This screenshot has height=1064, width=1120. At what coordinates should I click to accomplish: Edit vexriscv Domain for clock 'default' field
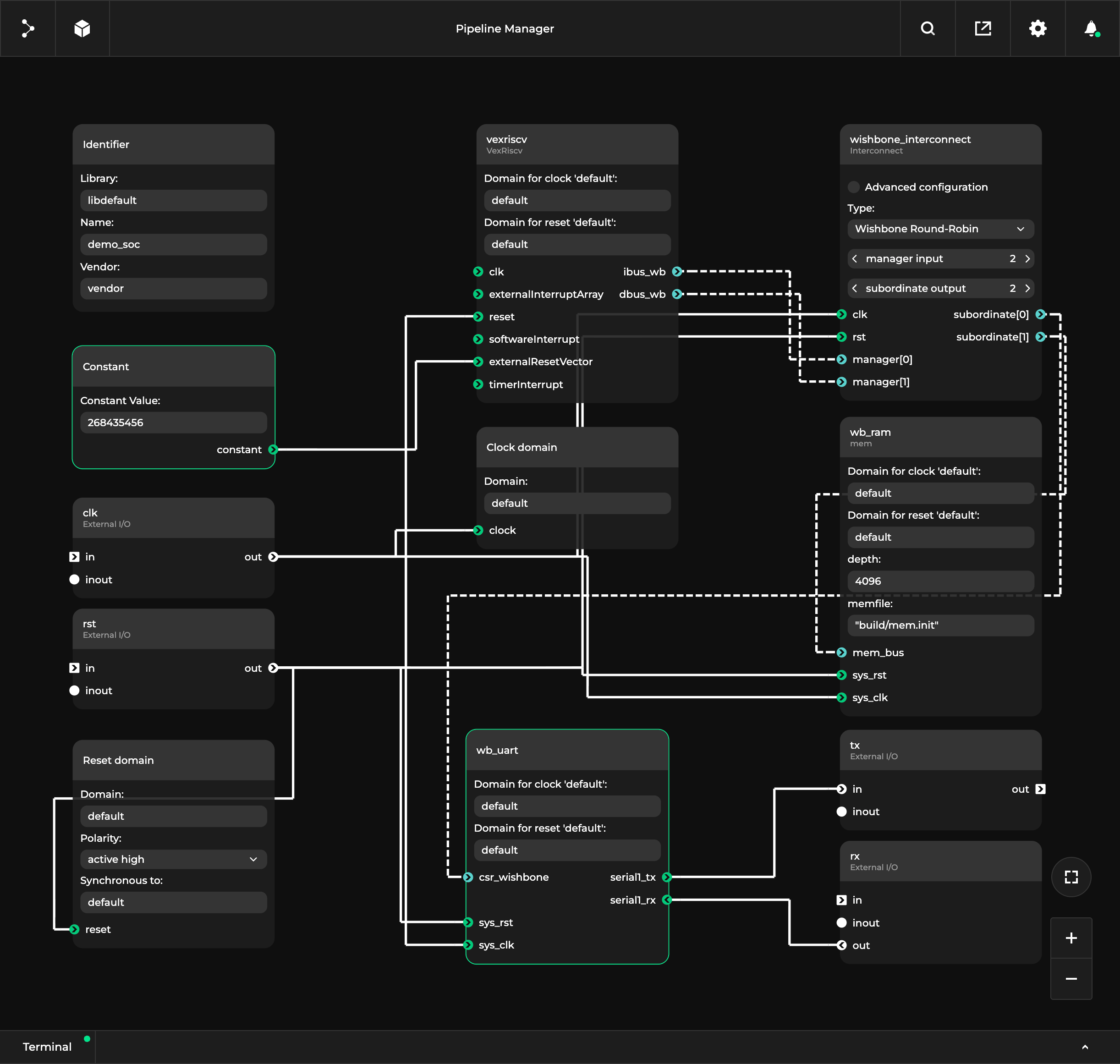577,200
